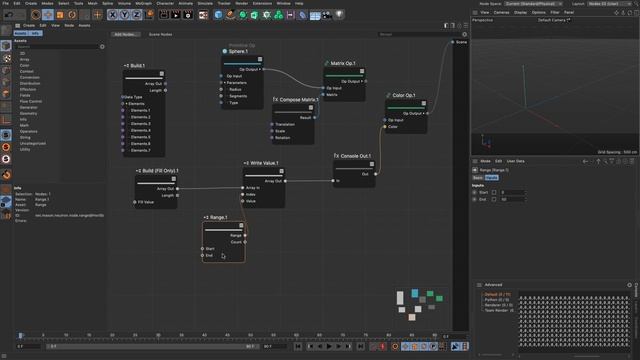Image resolution: width=640 pixels, height=360 pixels.
Task: Click the Live Selection tool icon
Action: tap(36, 15)
